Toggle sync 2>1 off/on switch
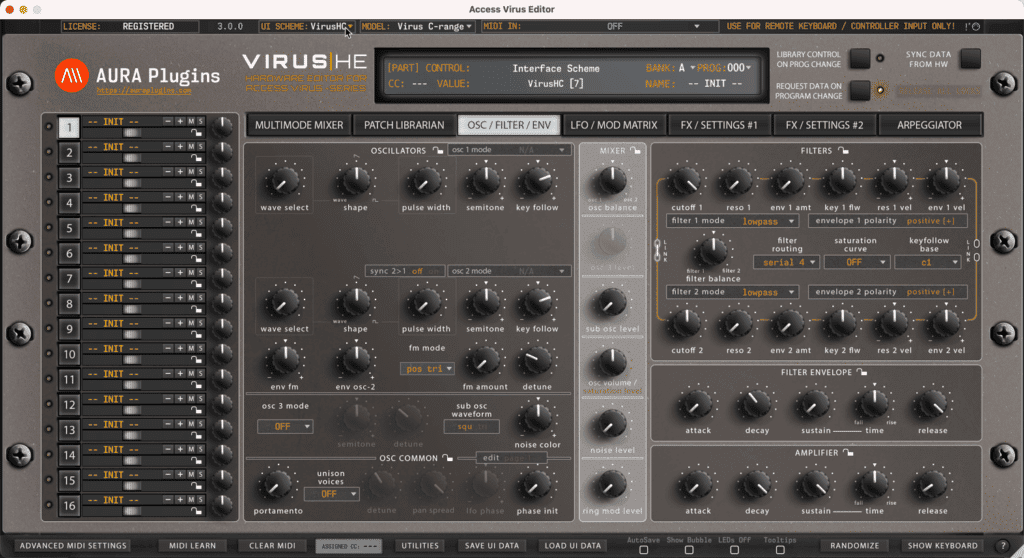 coord(405,271)
